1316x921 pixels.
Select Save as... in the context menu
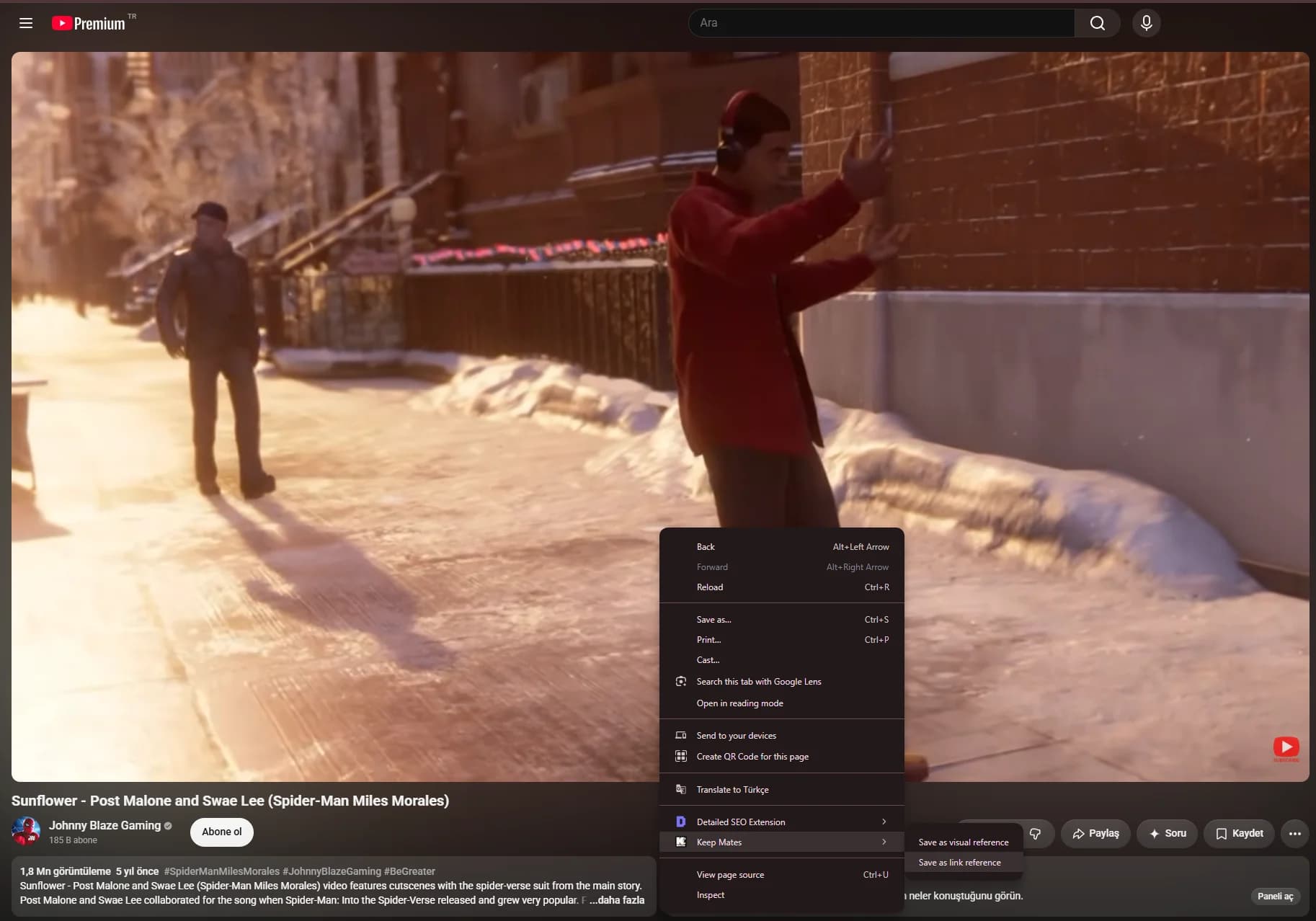point(782,620)
